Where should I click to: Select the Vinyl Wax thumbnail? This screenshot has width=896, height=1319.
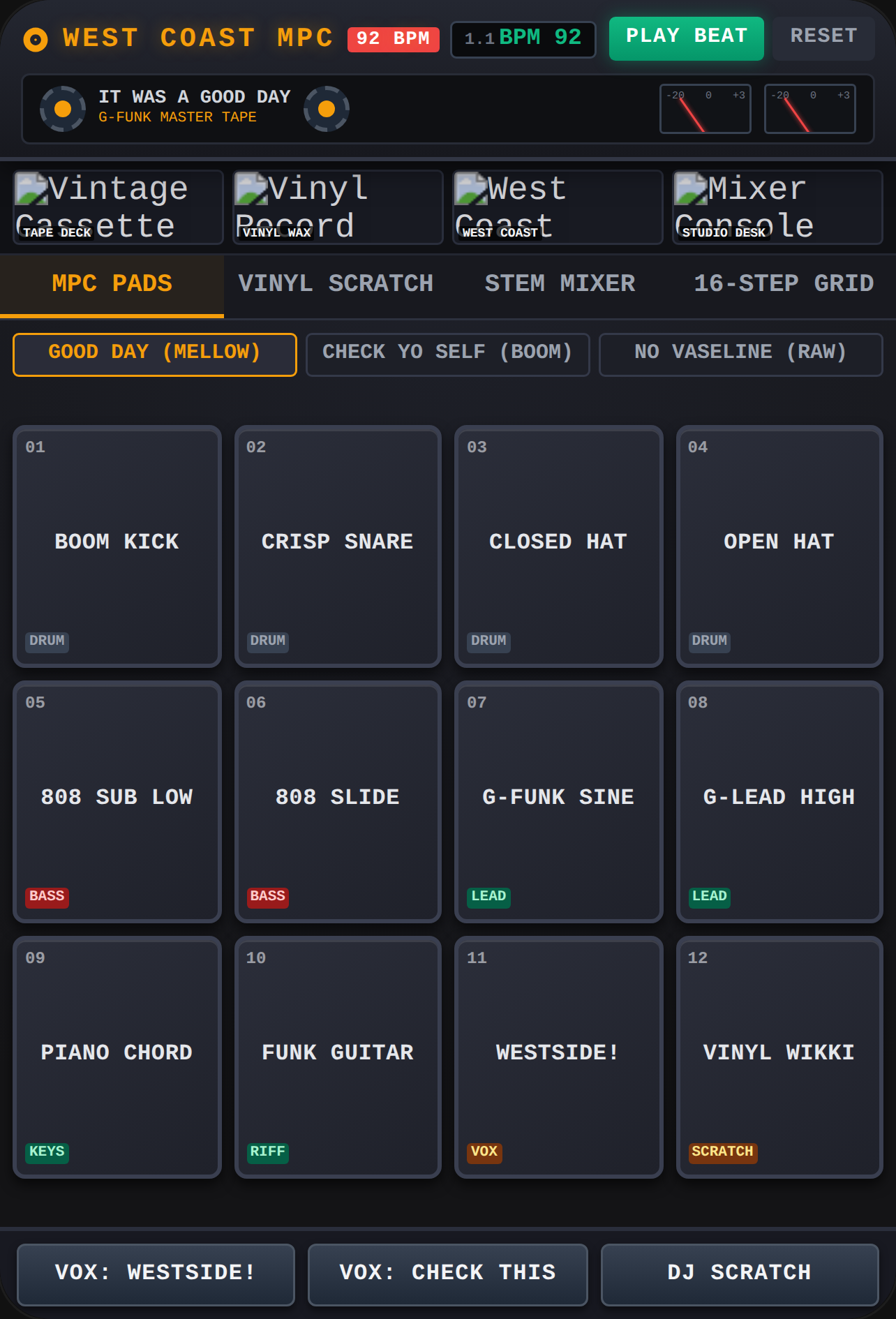(338, 207)
